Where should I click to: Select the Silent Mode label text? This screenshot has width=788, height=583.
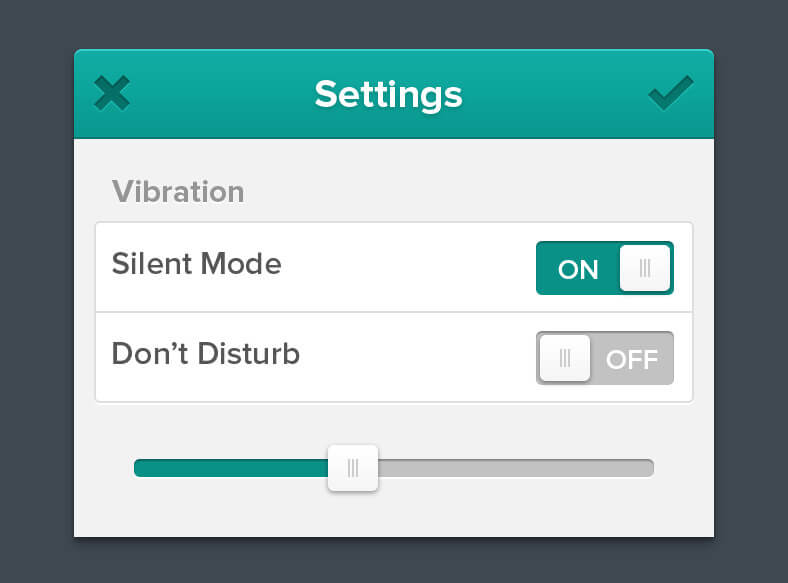point(196,264)
